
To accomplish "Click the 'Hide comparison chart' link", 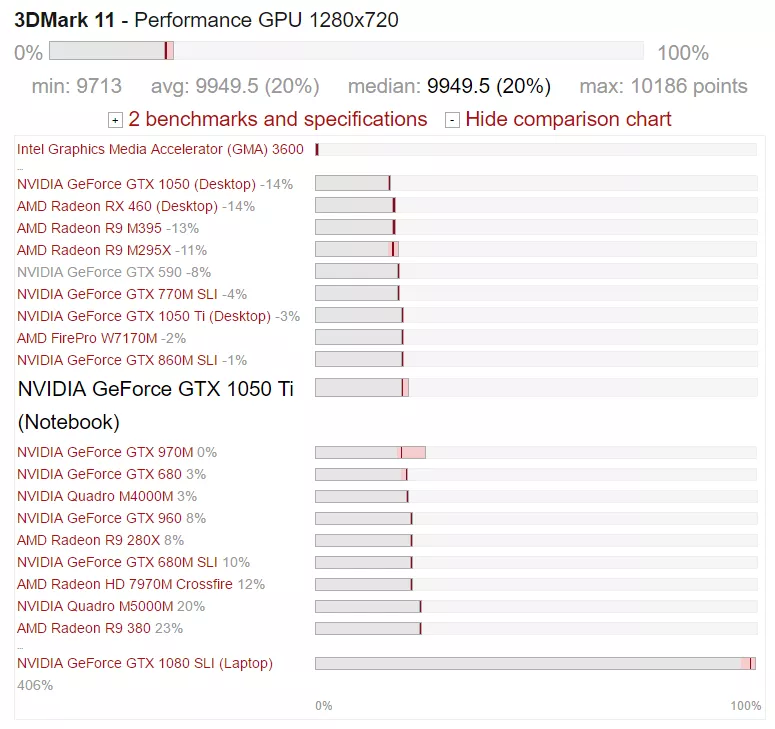I will (568, 120).
